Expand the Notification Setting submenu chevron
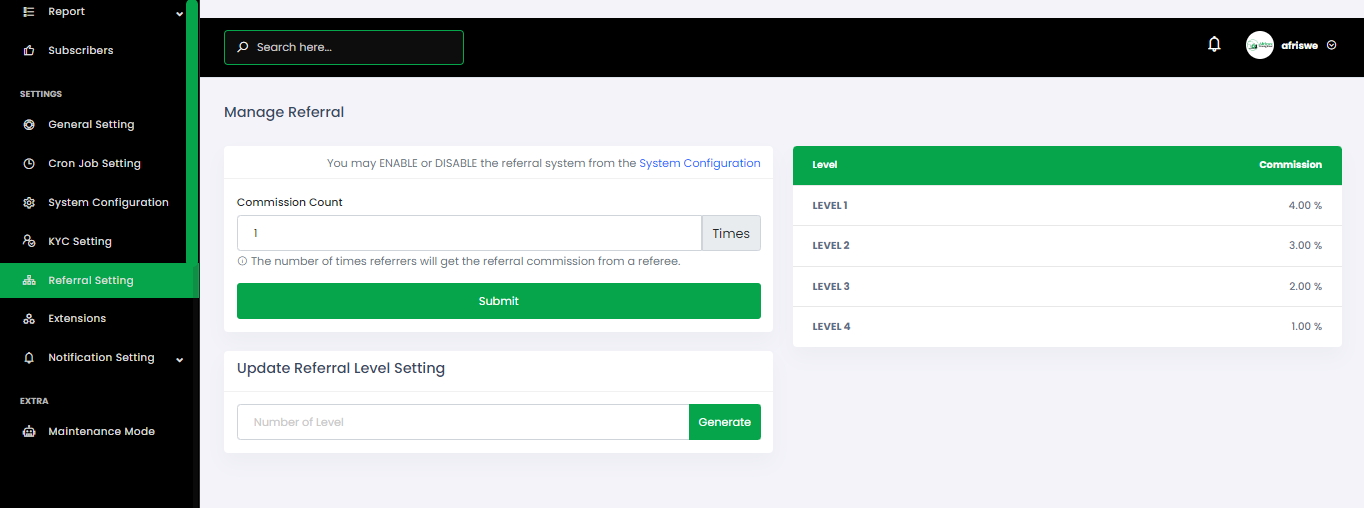Image resolution: width=1364 pixels, height=508 pixels. 179,359
